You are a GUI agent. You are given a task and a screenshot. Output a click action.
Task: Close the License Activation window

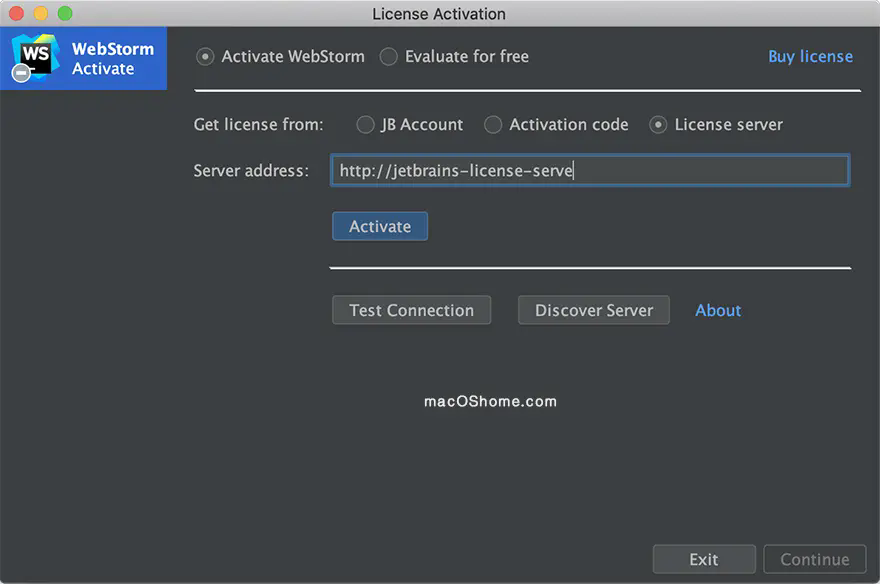coord(16,13)
